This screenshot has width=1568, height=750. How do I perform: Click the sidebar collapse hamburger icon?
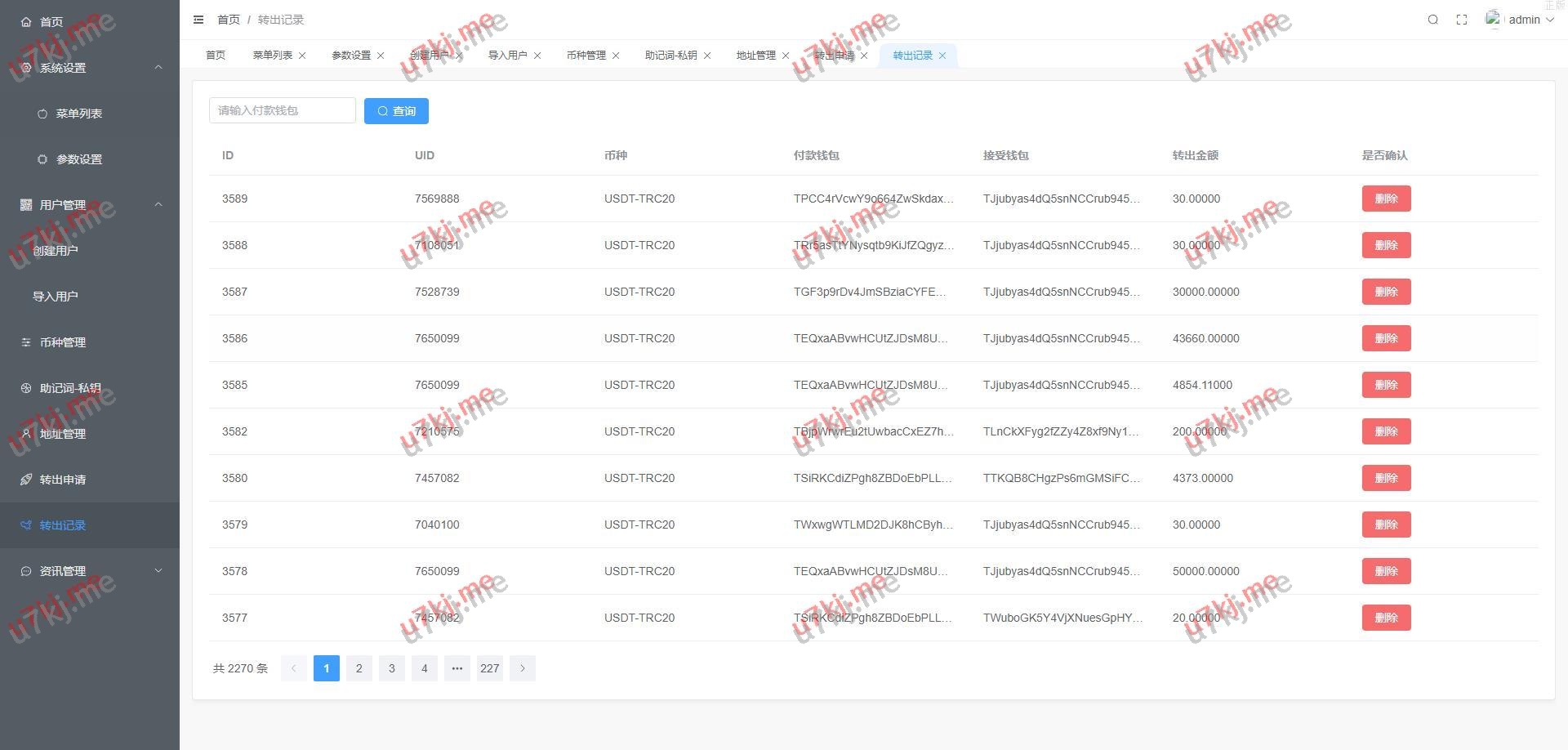coord(198,20)
